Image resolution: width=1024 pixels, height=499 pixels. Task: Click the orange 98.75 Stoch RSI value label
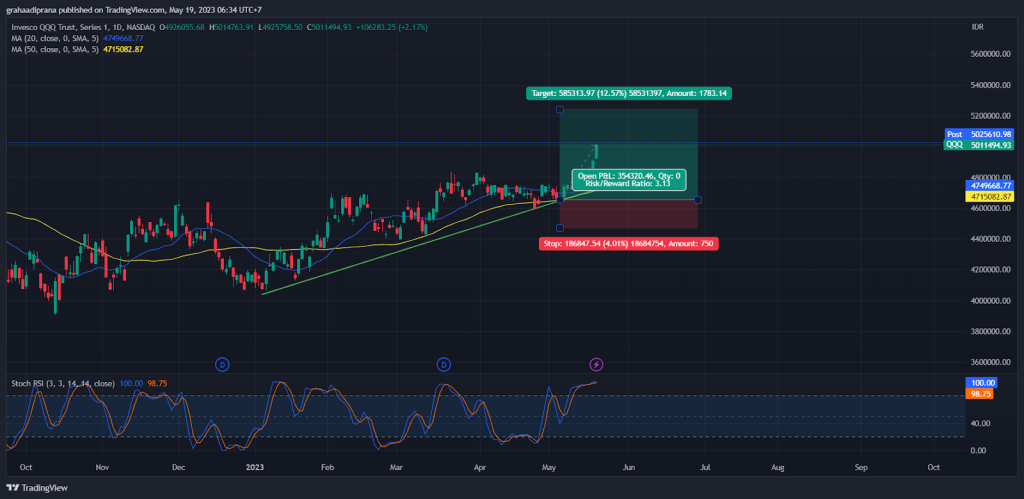[979, 394]
